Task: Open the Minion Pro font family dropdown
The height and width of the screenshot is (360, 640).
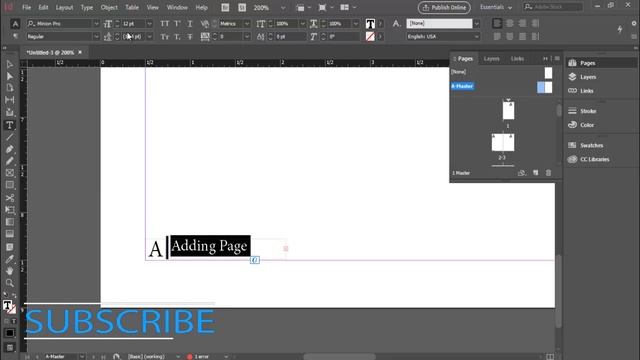Action: (x=96, y=24)
